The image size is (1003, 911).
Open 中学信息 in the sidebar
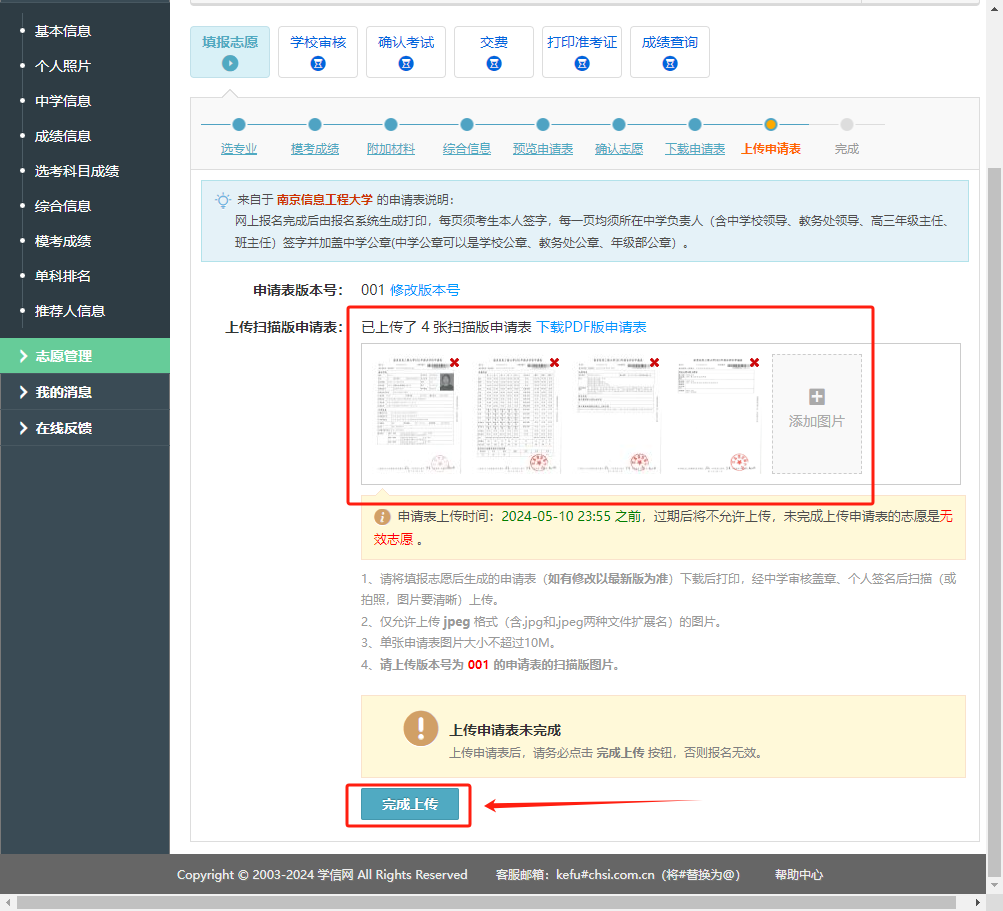[63, 101]
